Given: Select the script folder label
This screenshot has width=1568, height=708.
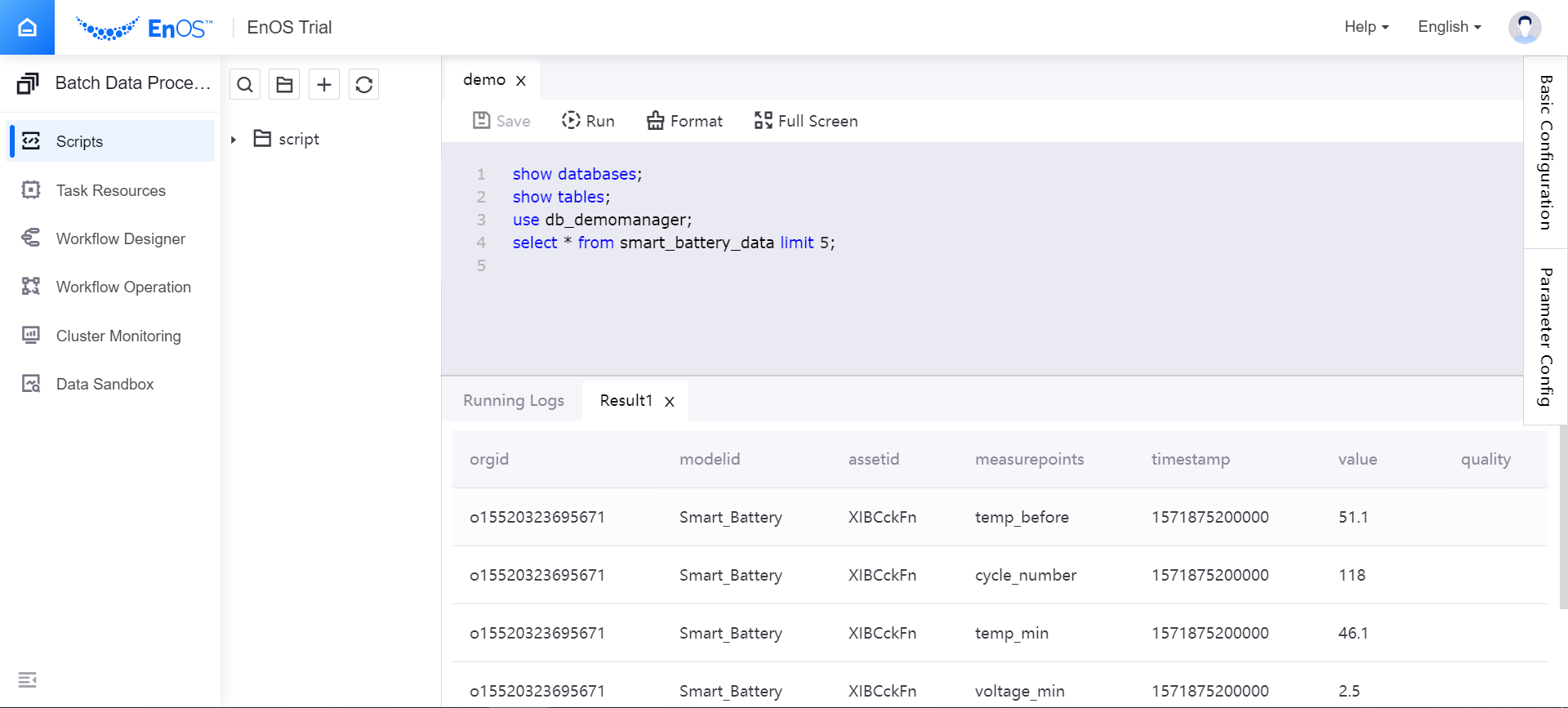Looking at the screenshot, I should pos(299,140).
